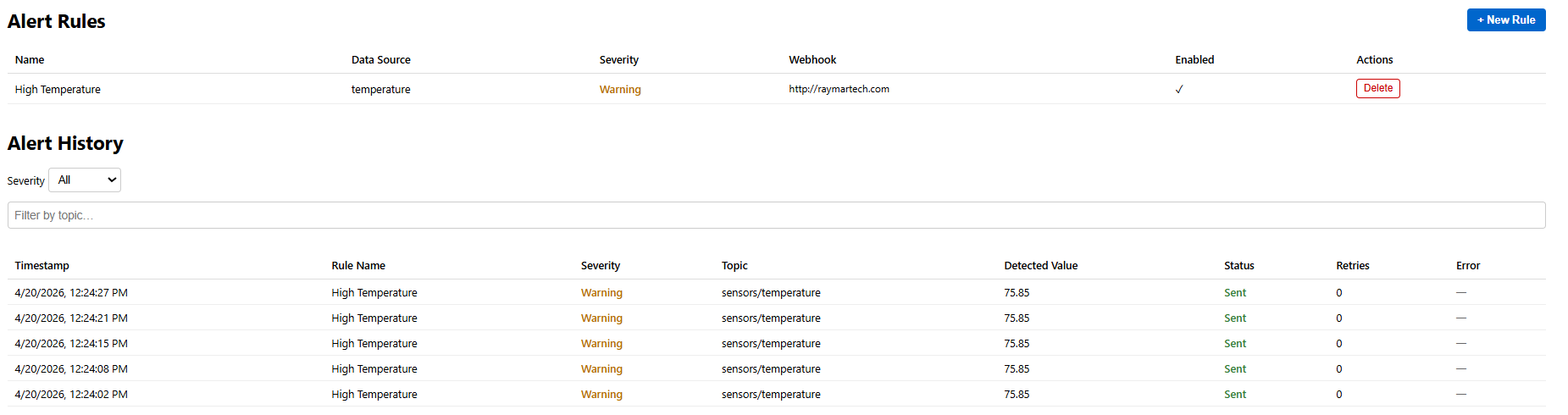Image resolution: width=1568 pixels, height=415 pixels.
Task: Click the Detected Value column header
Action: tap(1040, 266)
